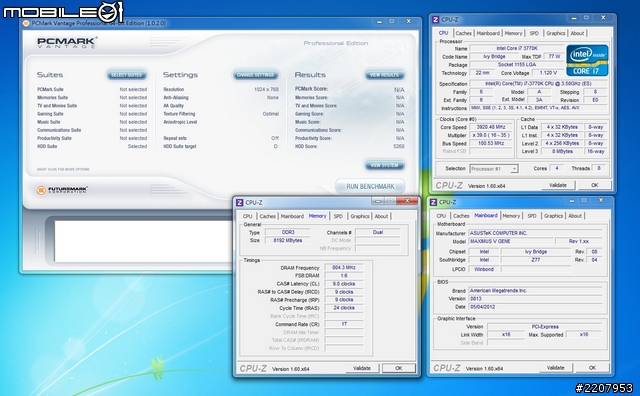Switch to Caches tab in CPU window
This screenshot has height=396, width=640.
pyautogui.click(x=464, y=33)
